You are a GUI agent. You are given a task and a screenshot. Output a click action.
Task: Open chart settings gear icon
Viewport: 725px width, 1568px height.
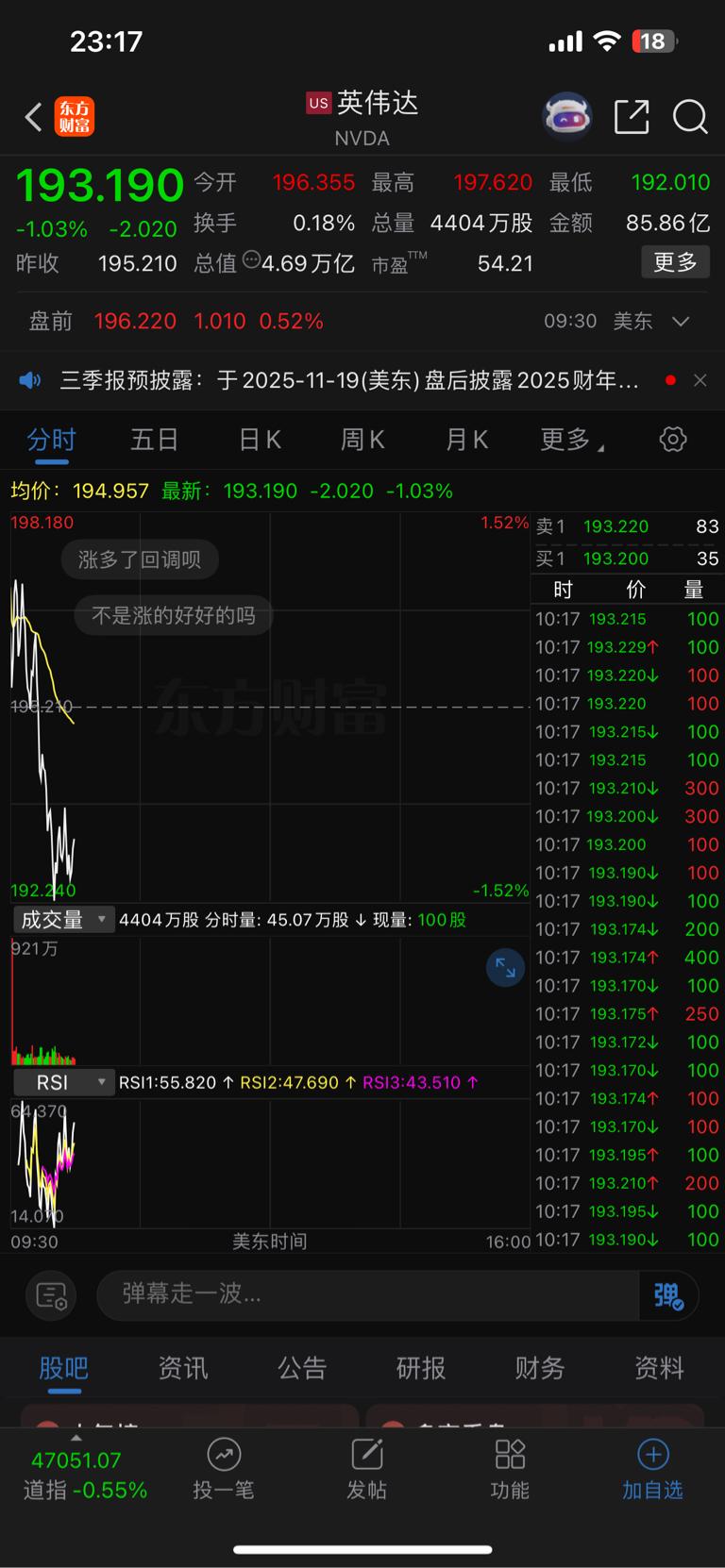672,440
